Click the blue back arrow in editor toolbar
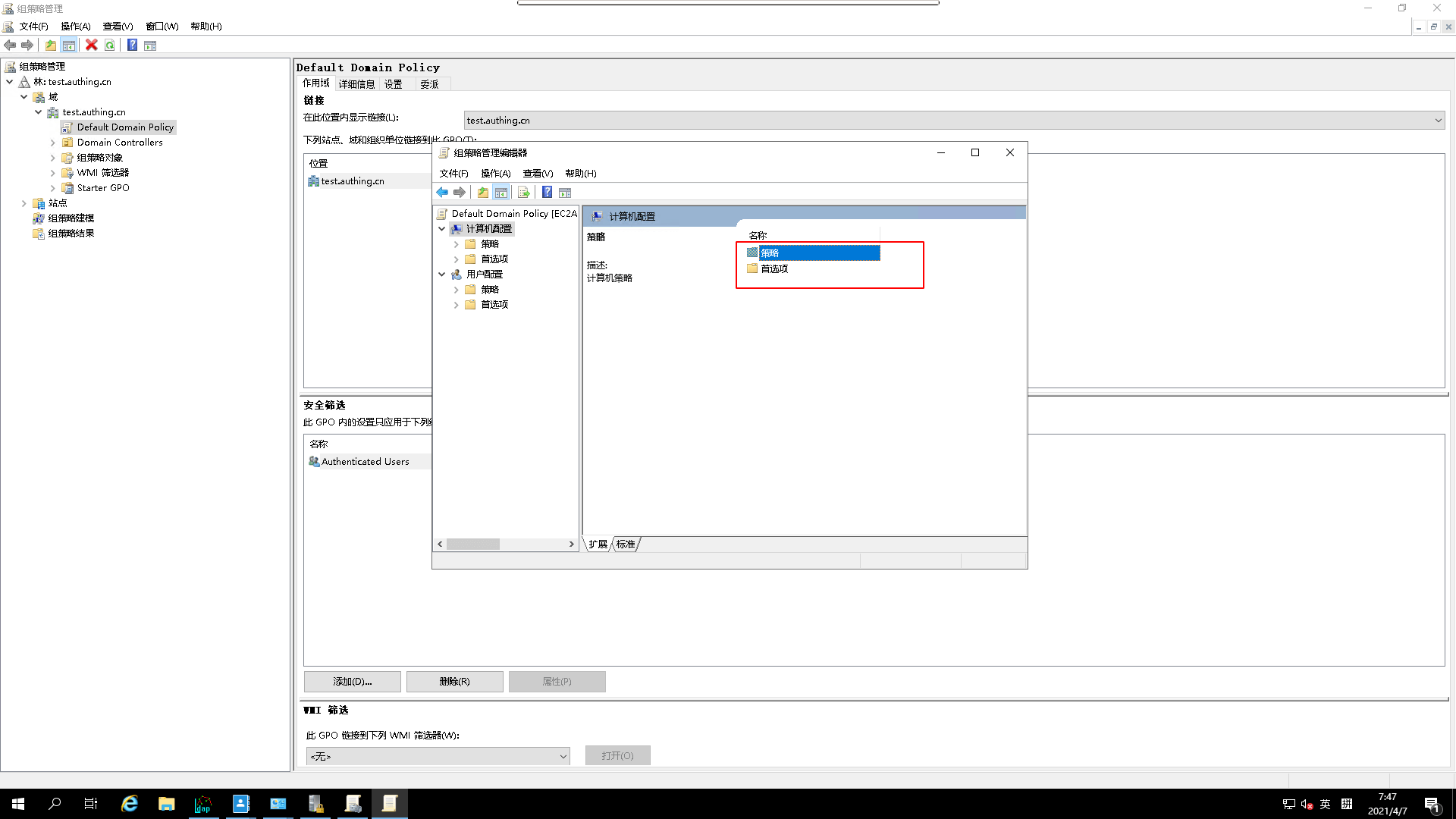The height and width of the screenshot is (819, 1456). click(x=442, y=193)
